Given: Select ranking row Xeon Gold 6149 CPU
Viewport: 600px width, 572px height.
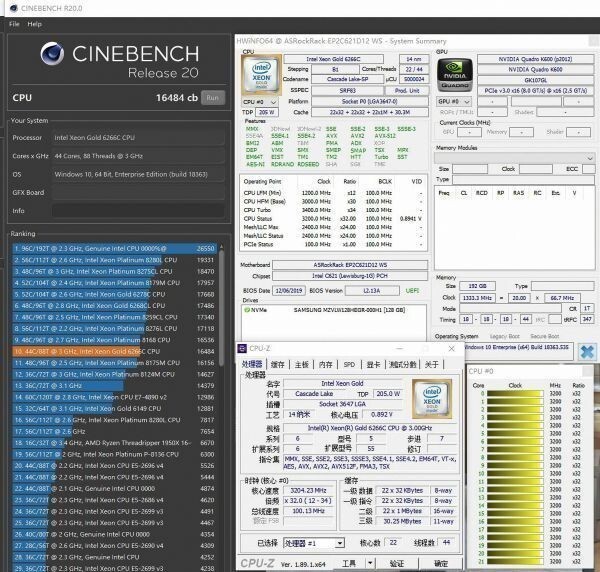Looking at the screenshot, I should tap(115, 408).
